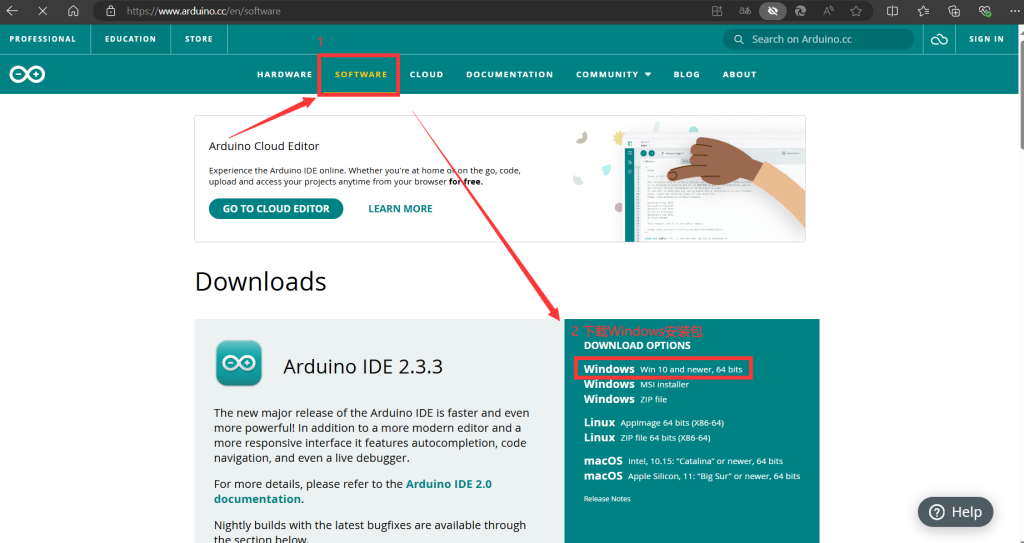The width and height of the screenshot is (1024, 543).
Task: Click the Go To Cloud Editor button
Action: pyautogui.click(x=276, y=209)
